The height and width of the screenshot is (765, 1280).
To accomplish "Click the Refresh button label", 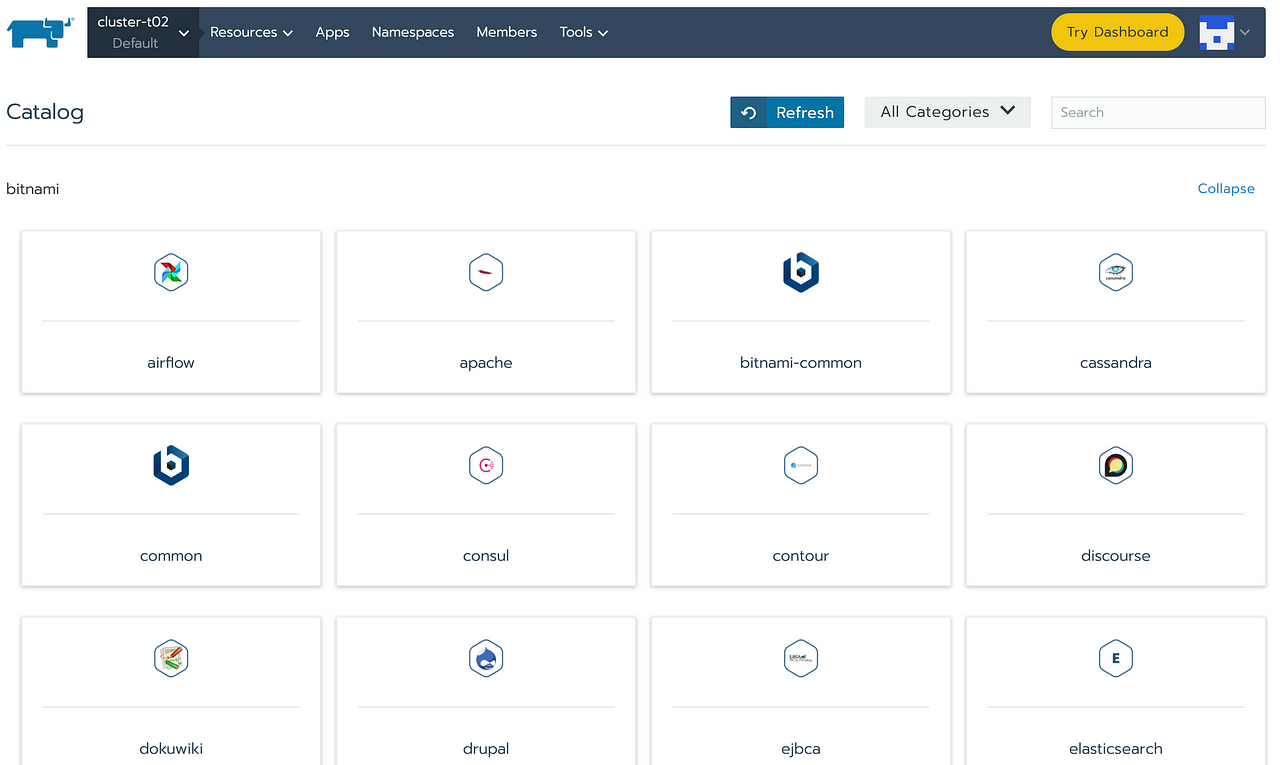I will coord(805,113).
